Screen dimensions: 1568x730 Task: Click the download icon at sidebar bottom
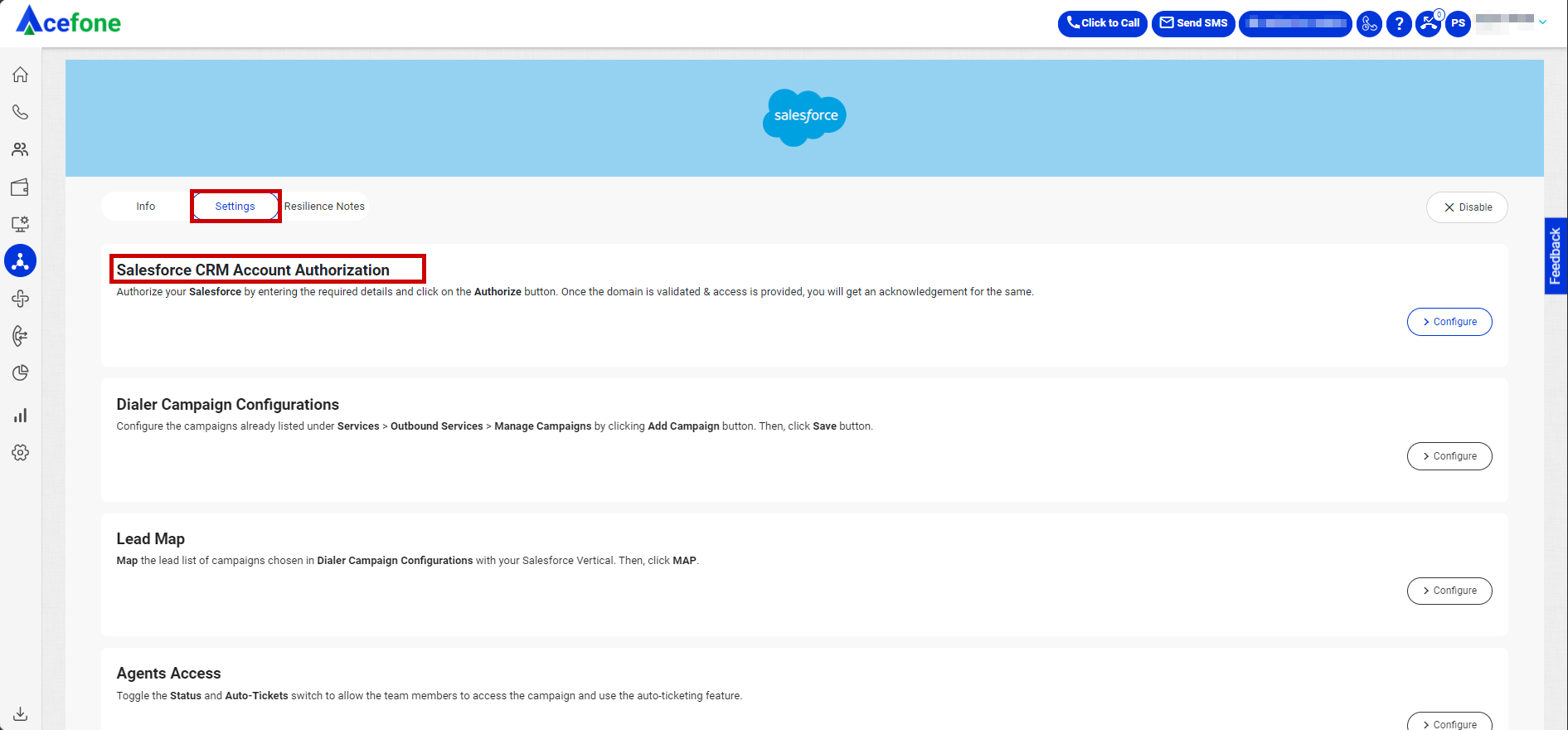(x=21, y=713)
